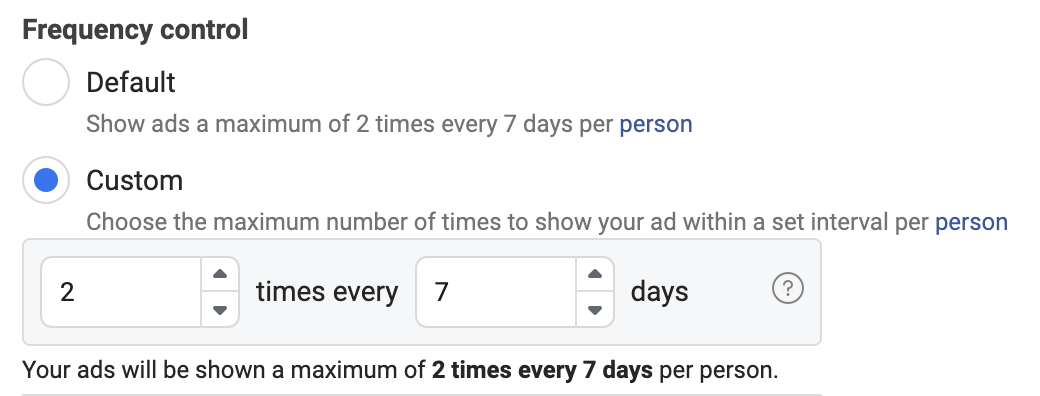Increase the times count with up arrow

click(220, 274)
